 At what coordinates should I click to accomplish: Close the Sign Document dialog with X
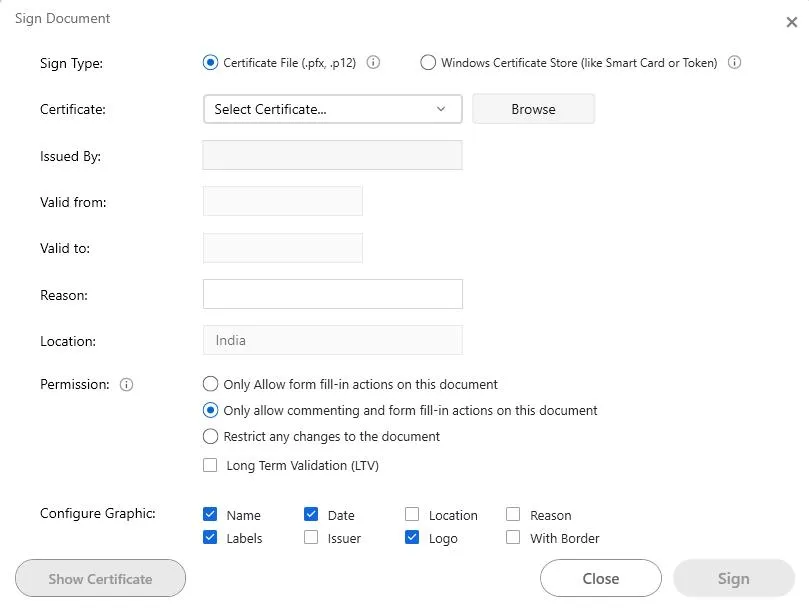pyautogui.click(x=792, y=22)
